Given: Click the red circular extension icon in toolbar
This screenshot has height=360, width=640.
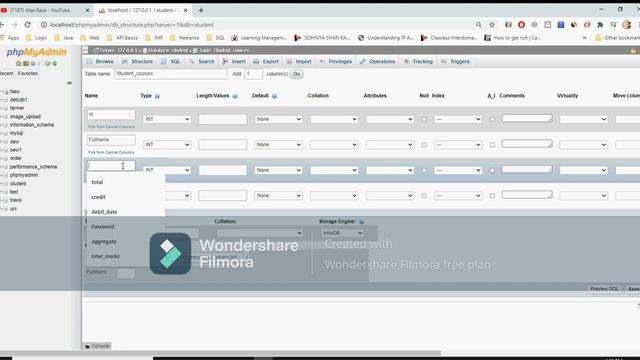Looking at the screenshot, I should click(521, 25).
